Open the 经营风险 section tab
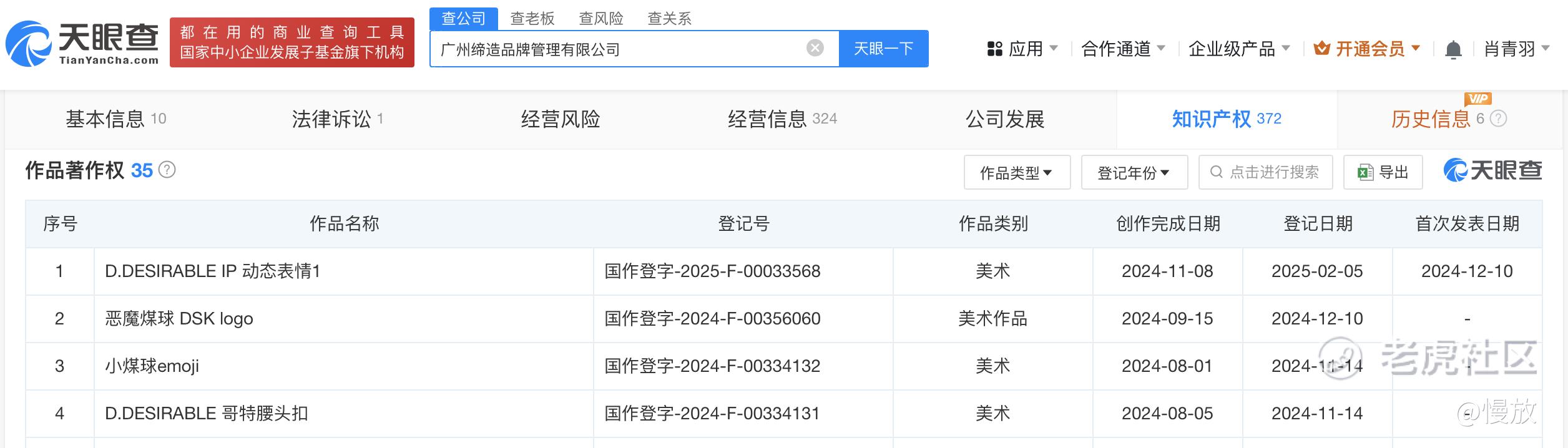The height and width of the screenshot is (448, 1568). (x=561, y=119)
